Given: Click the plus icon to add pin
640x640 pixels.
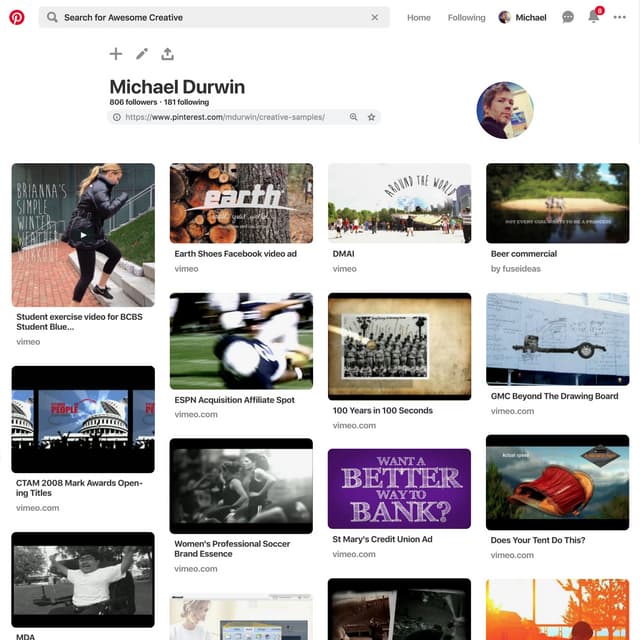Looking at the screenshot, I should (116, 54).
